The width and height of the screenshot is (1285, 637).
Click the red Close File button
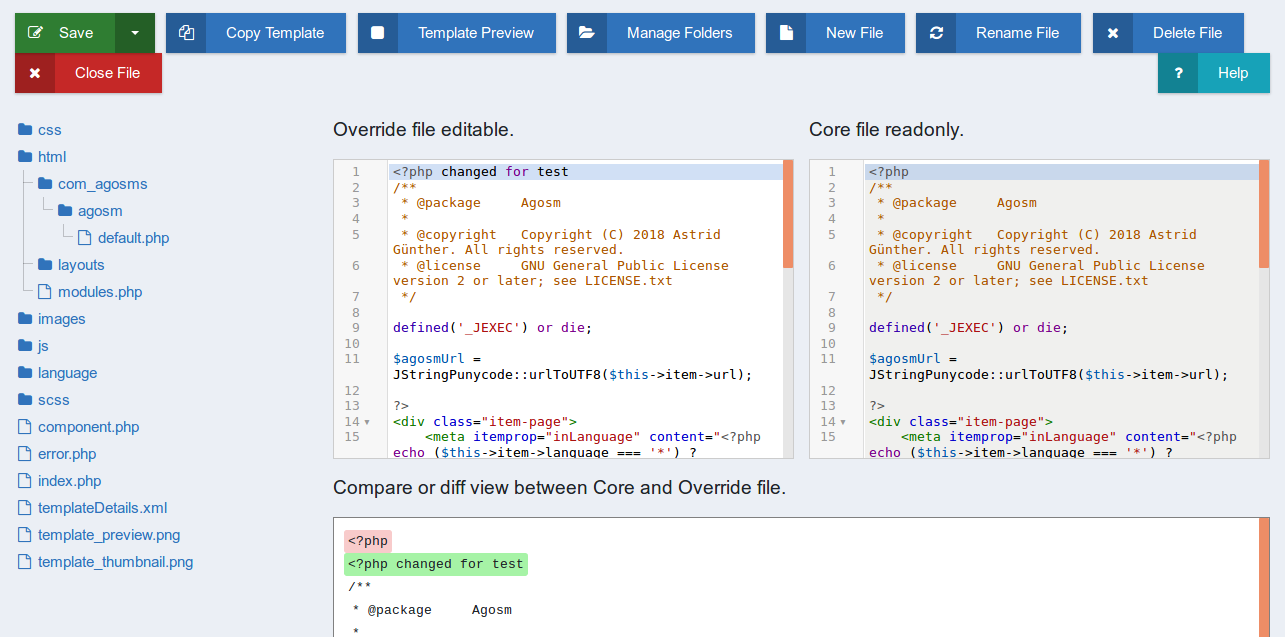coord(88,73)
